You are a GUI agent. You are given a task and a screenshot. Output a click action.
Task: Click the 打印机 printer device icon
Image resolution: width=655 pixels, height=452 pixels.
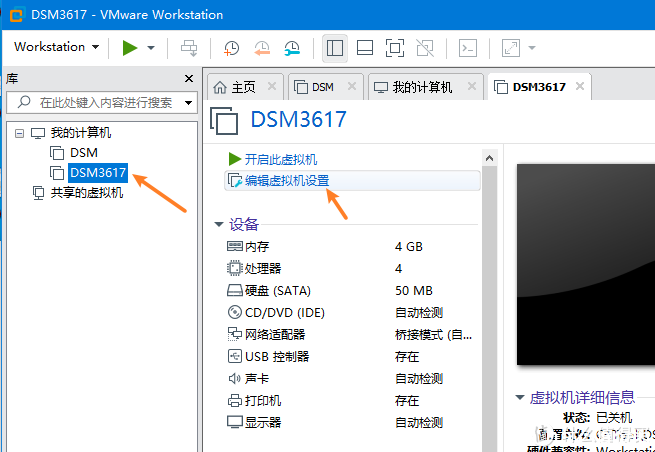pos(234,401)
